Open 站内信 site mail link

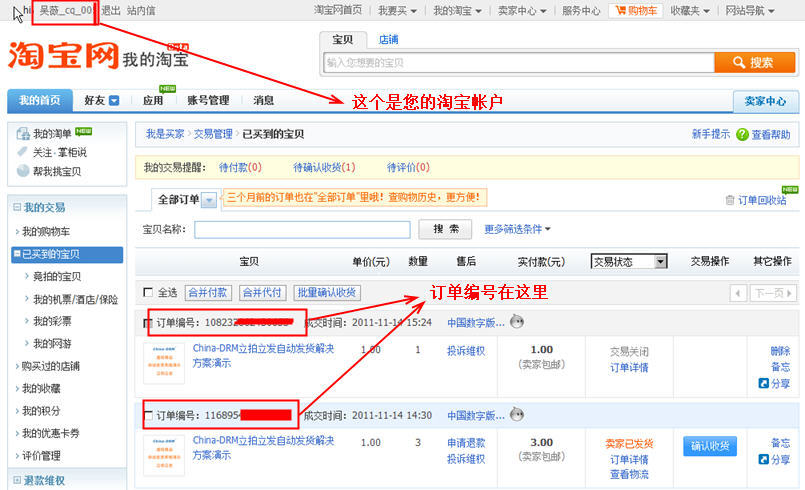tap(141, 10)
